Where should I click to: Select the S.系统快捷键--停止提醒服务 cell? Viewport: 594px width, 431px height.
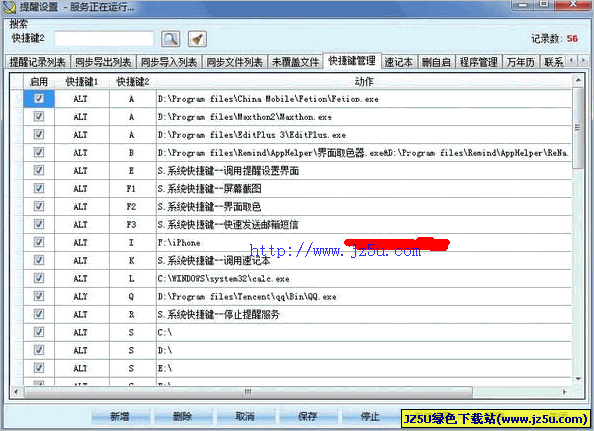[364, 314]
